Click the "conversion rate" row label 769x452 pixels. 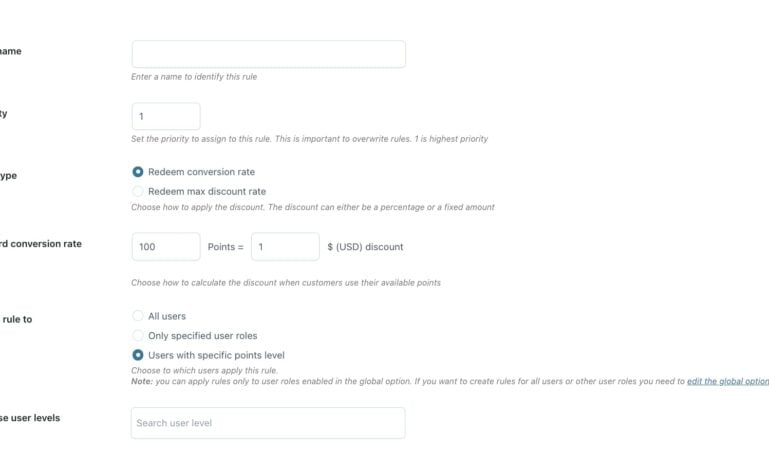click(x=45, y=244)
